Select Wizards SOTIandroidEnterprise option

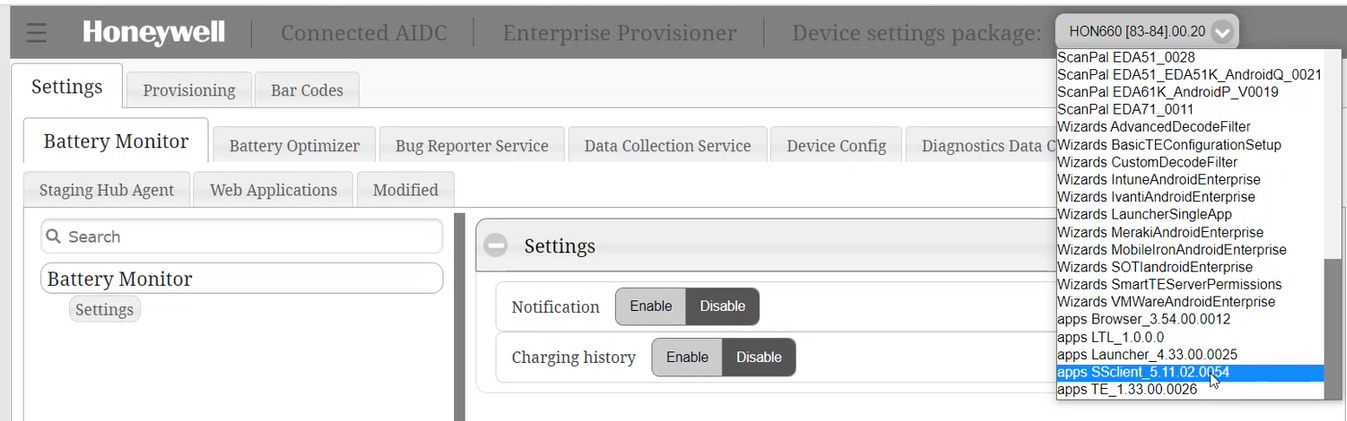tap(1190, 267)
